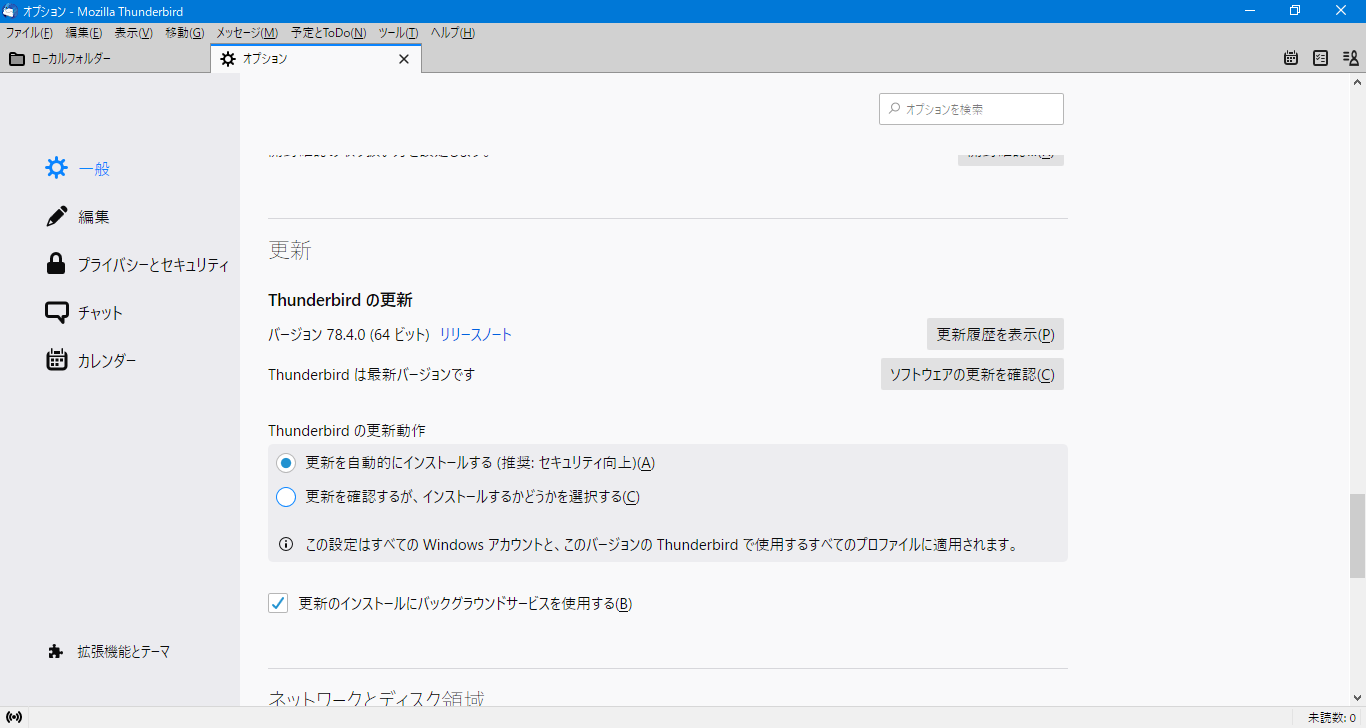Select 更新を確認するが、インストールするかどうかを選択する option
1366x728 pixels.
tap(287, 497)
